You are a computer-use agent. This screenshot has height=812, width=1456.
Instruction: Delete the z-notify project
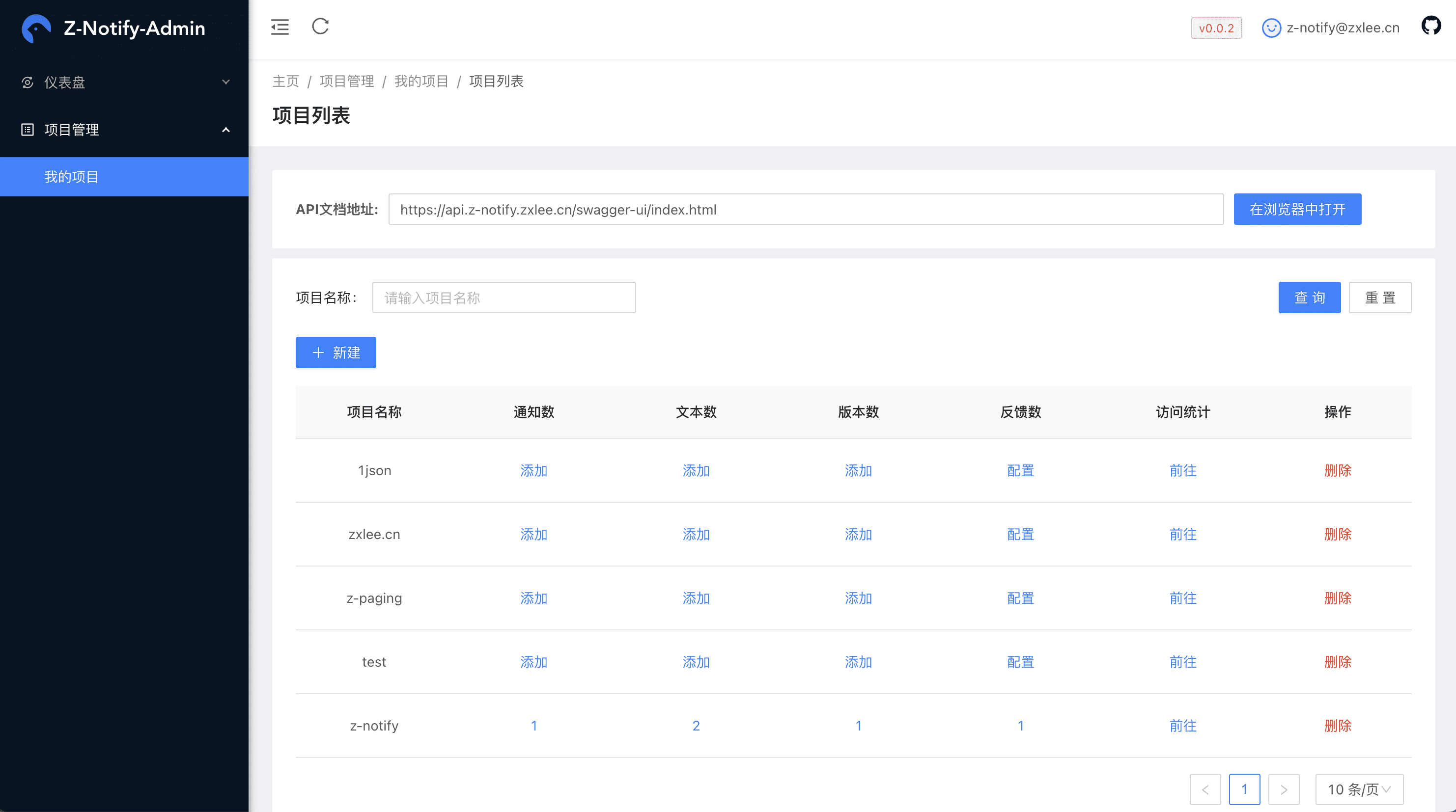point(1338,726)
